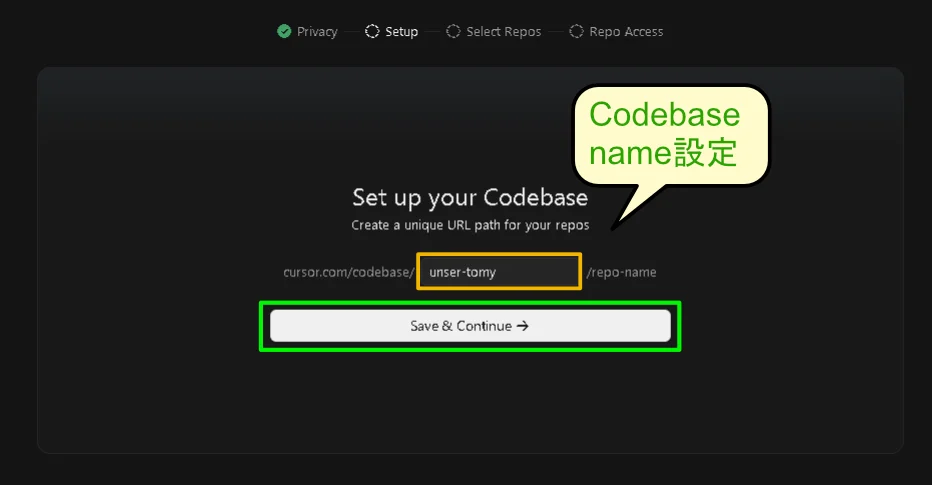Image resolution: width=932 pixels, height=485 pixels.
Task: Click the 'Set up your Codebase' heading
Action: [470, 198]
